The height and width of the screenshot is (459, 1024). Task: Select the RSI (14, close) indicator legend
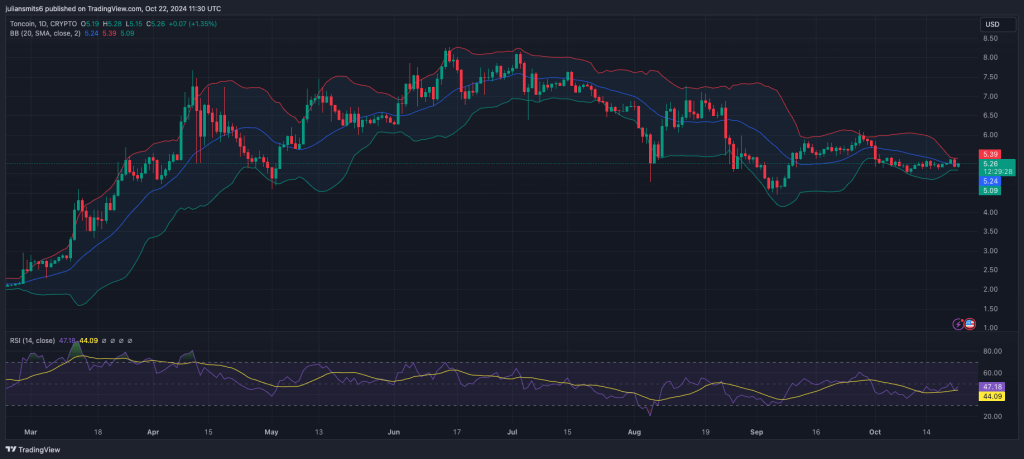click(32, 340)
